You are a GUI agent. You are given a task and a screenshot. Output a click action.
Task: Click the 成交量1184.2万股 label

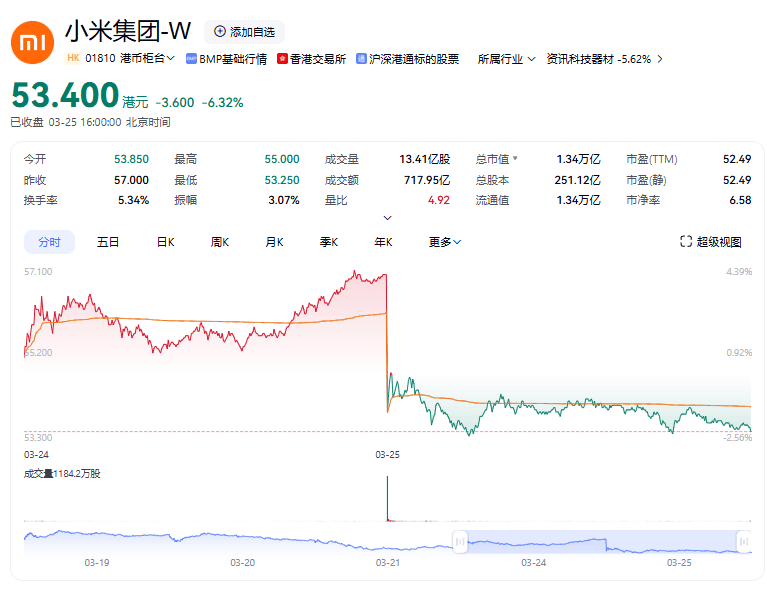(62, 474)
